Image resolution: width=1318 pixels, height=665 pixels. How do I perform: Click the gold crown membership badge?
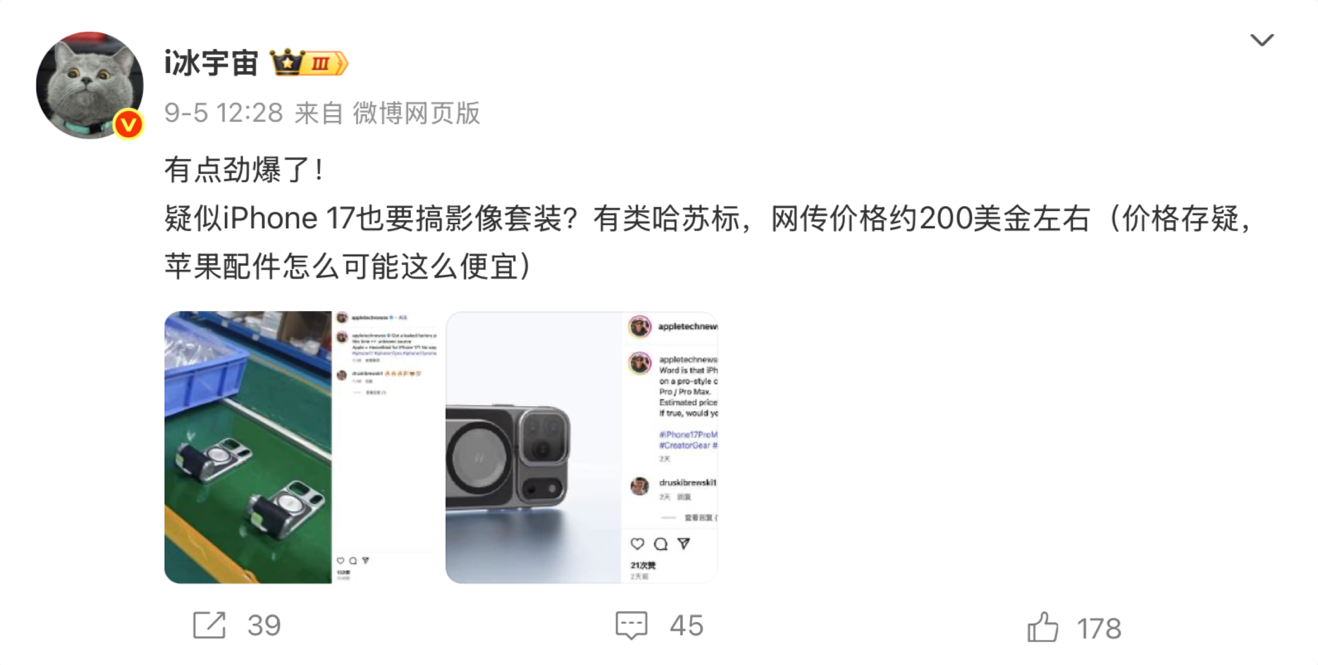pos(287,64)
